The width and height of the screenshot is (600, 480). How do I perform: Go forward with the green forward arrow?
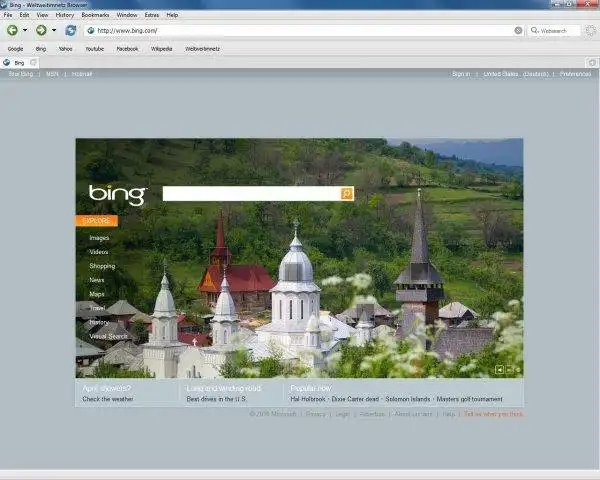click(41, 30)
